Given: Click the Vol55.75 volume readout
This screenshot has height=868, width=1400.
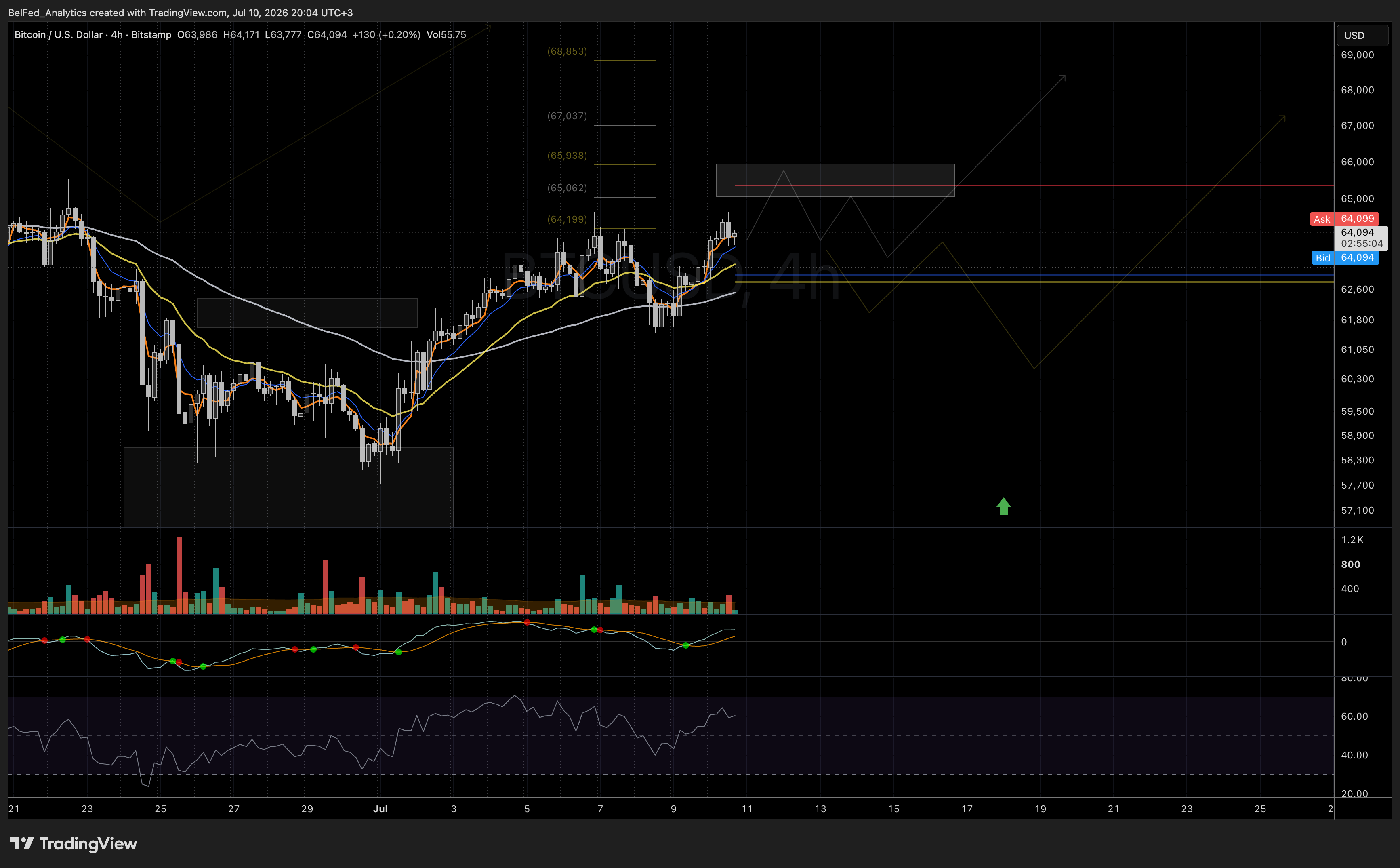Looking at the screenshot, I should point(446,34).
